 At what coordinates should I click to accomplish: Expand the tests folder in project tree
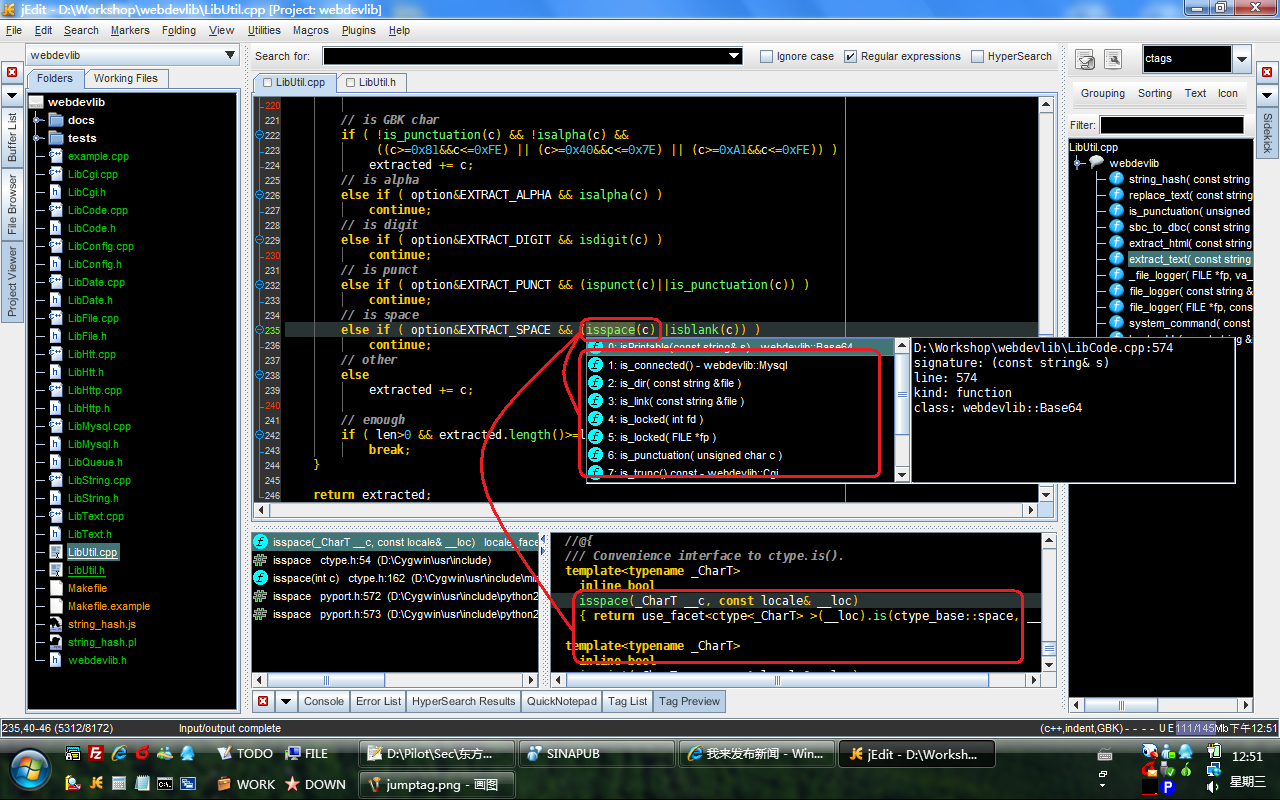[x=38, y=138]
